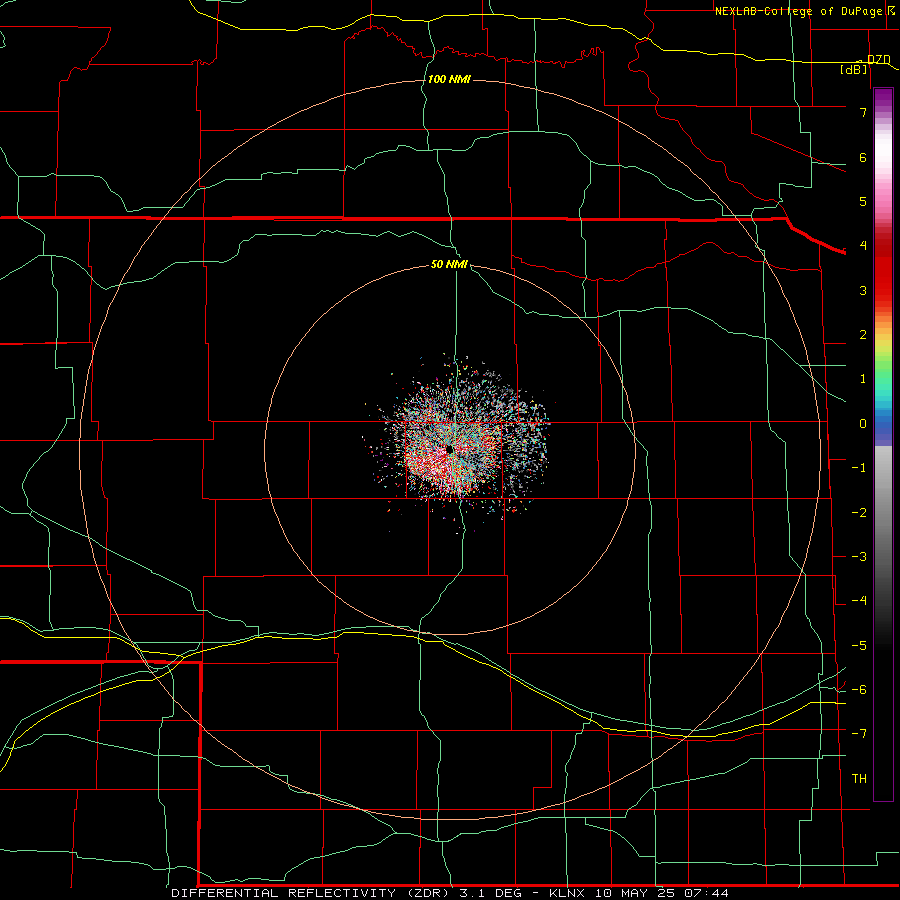Click the NEXLAB logo glyph after DuPage
The width and height of the screenshot is (900, 900).
point(891,11)
